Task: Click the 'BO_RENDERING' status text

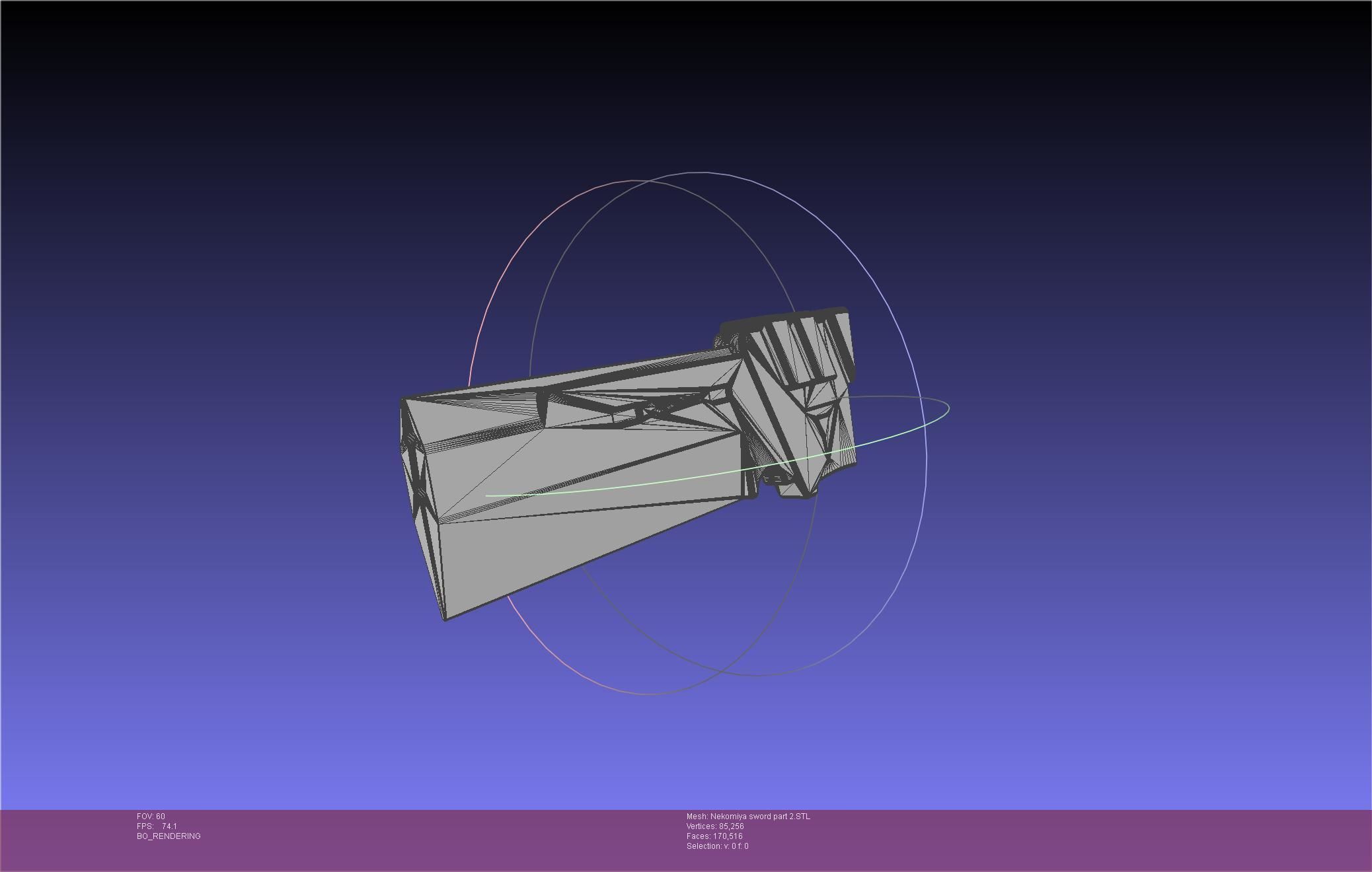Action: point(169,836)
